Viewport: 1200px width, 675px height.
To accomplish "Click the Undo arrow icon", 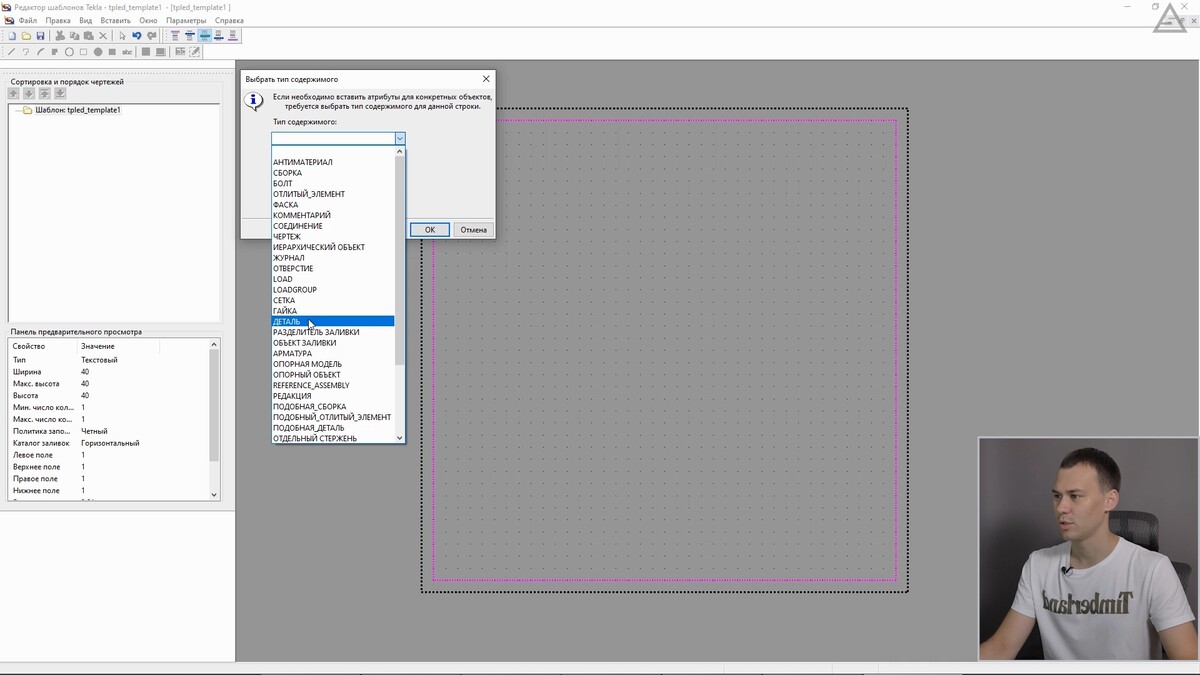I will [x=137, y=36].
